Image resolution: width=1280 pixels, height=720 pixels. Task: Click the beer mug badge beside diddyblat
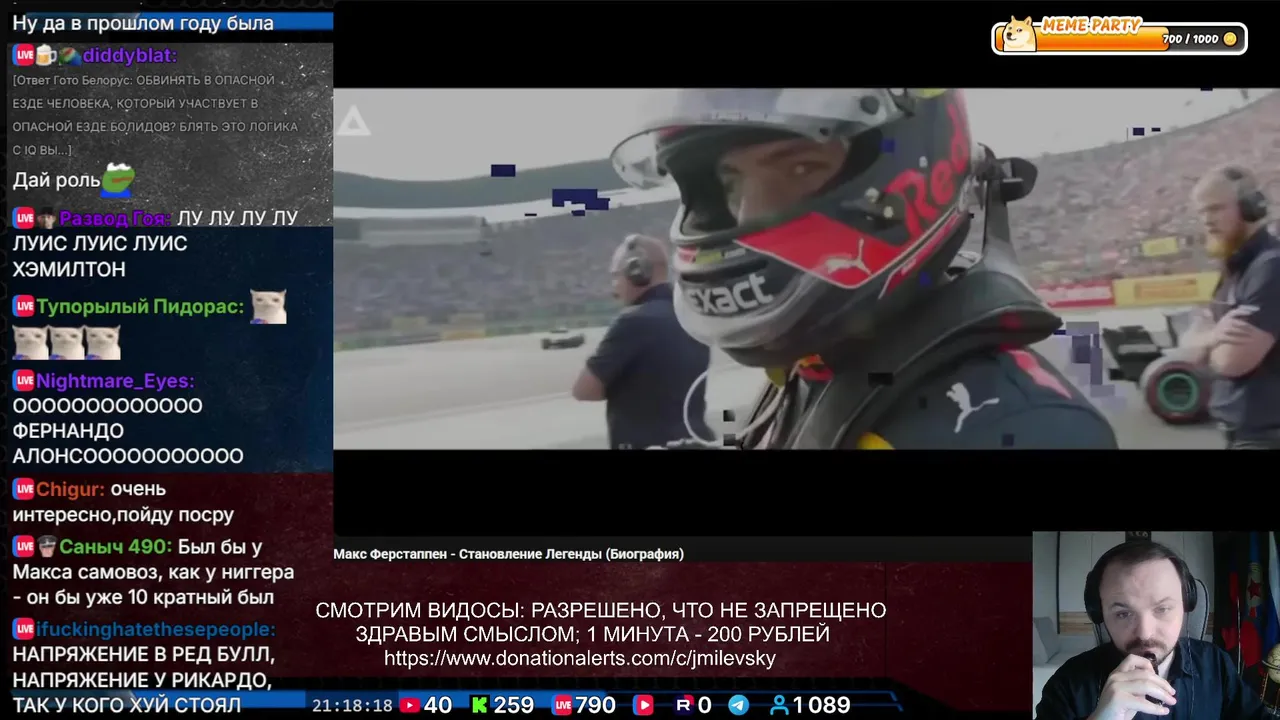(46, 55)
